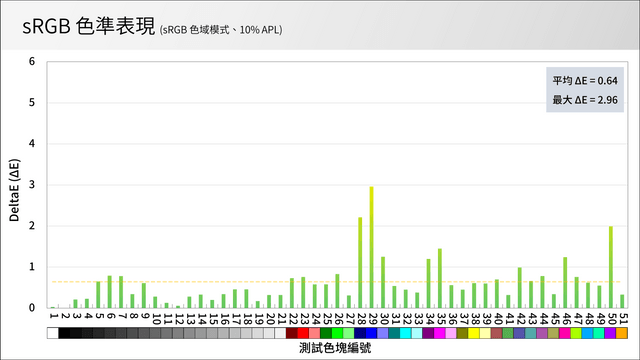Select the bar for patch 50

[611, 267]
